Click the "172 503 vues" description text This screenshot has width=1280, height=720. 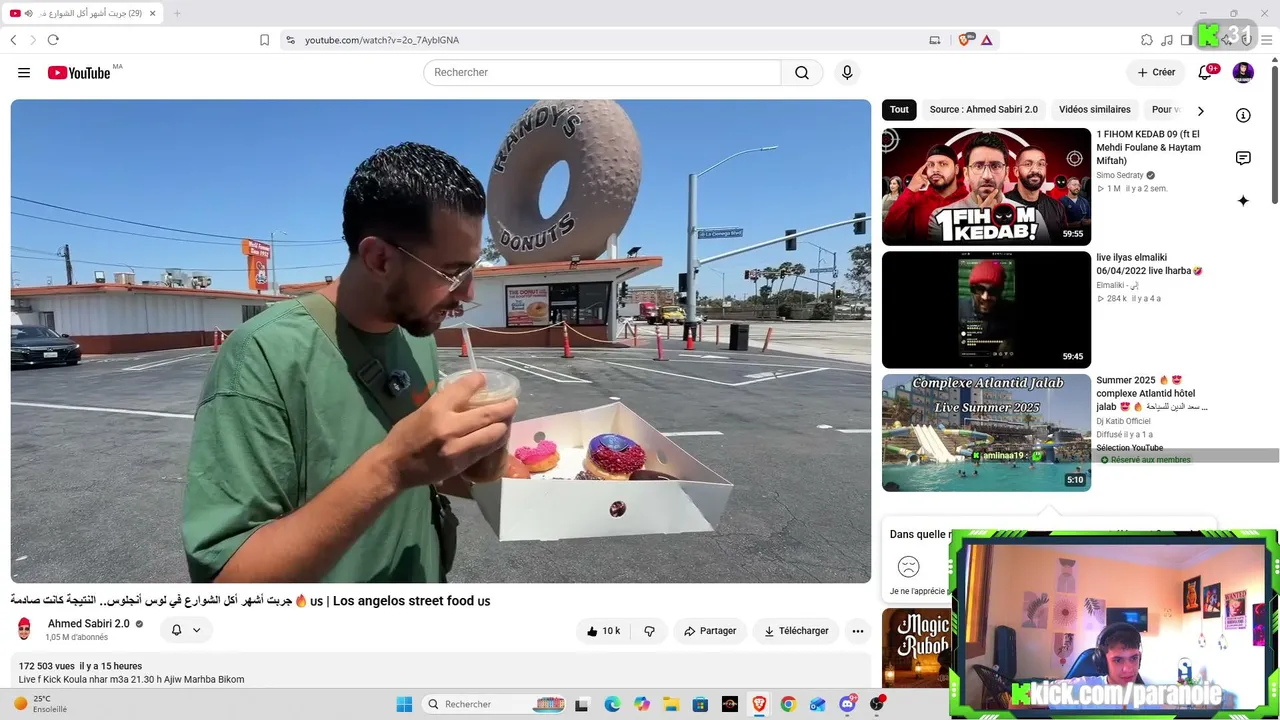pyautogui.click(x=47, y=666)
